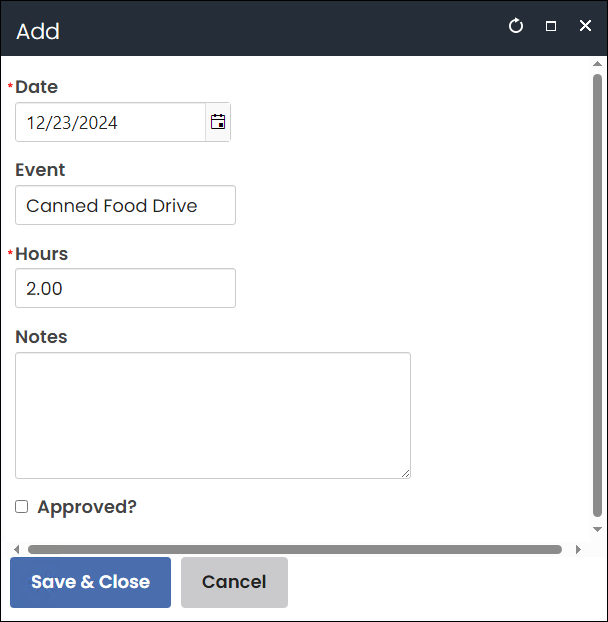Open the Date calendar picker icon
The width and height of the screenshot is (608, 622).
point(218,122)
